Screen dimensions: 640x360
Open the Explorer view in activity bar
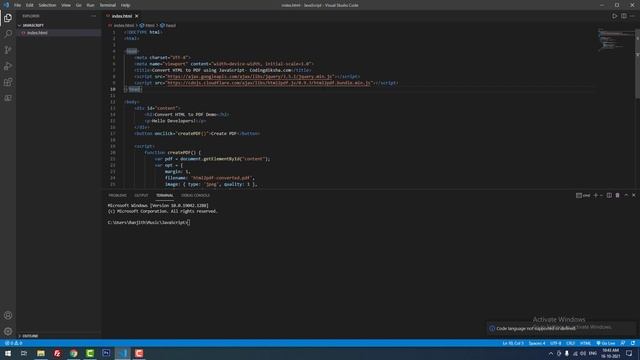pyautogui.click(x=8, y=18)
